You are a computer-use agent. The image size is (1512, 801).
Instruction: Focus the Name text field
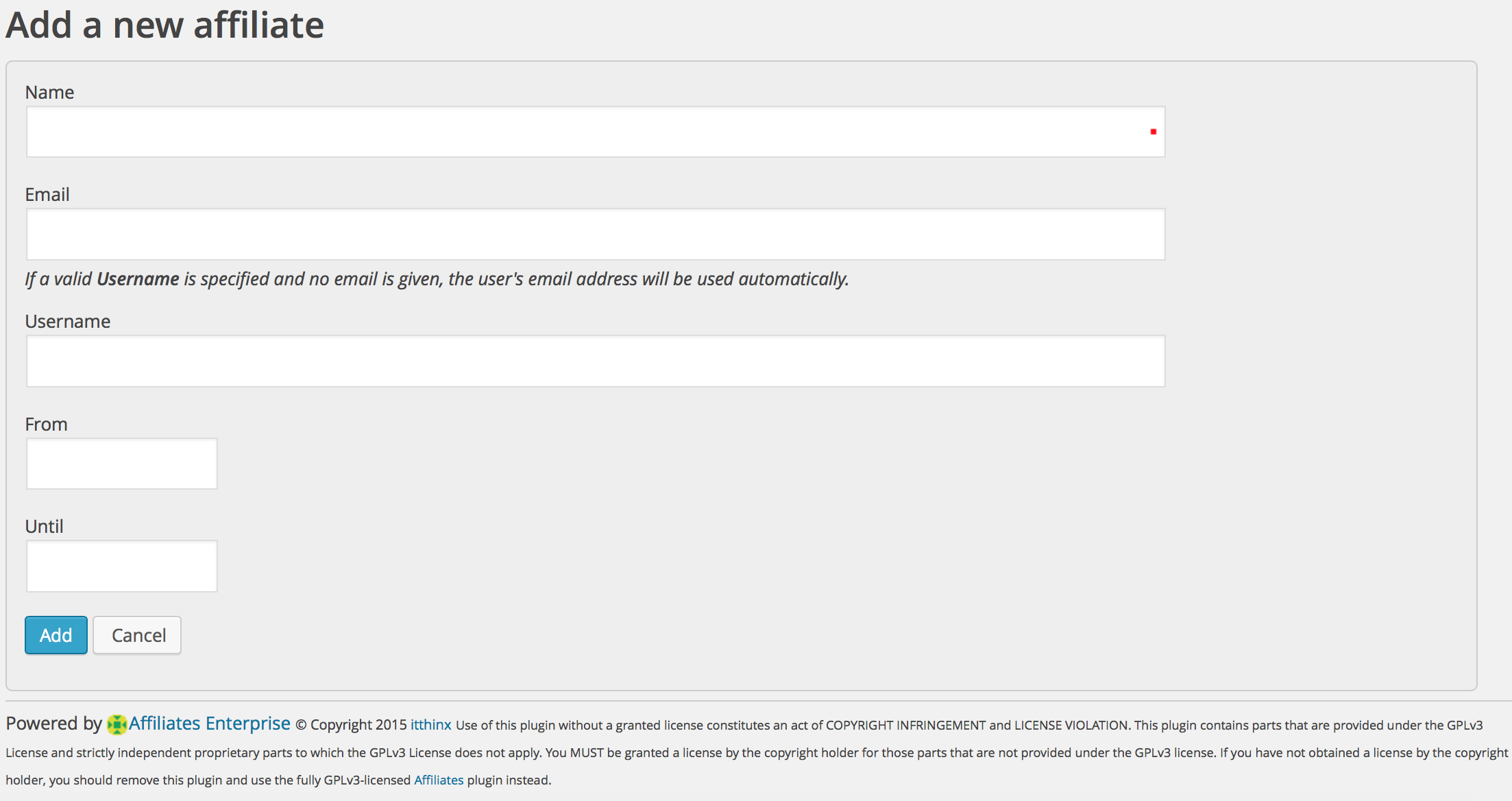[x=596, y=132]
